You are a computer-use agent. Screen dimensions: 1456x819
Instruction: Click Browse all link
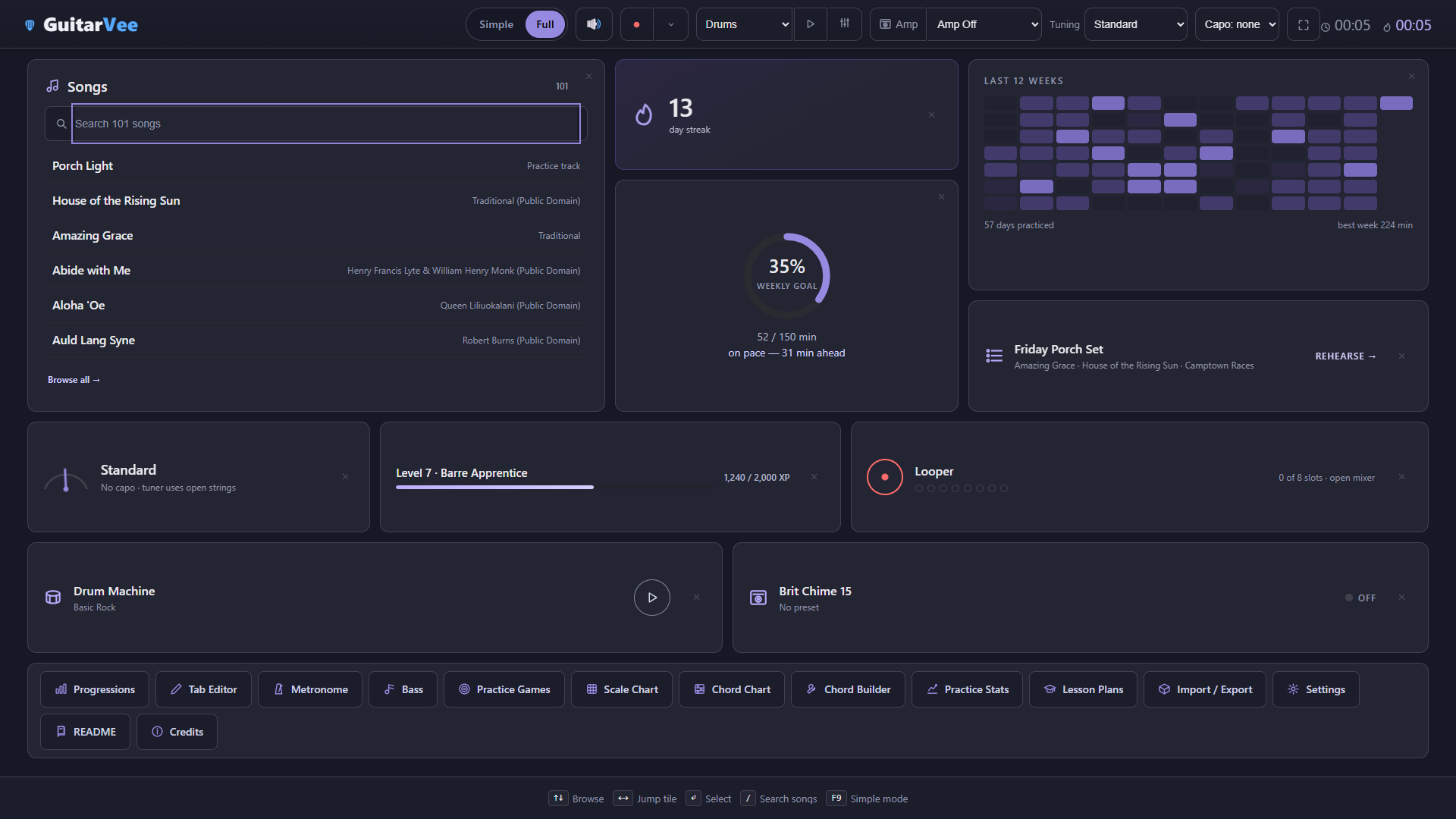coord(74,380)
